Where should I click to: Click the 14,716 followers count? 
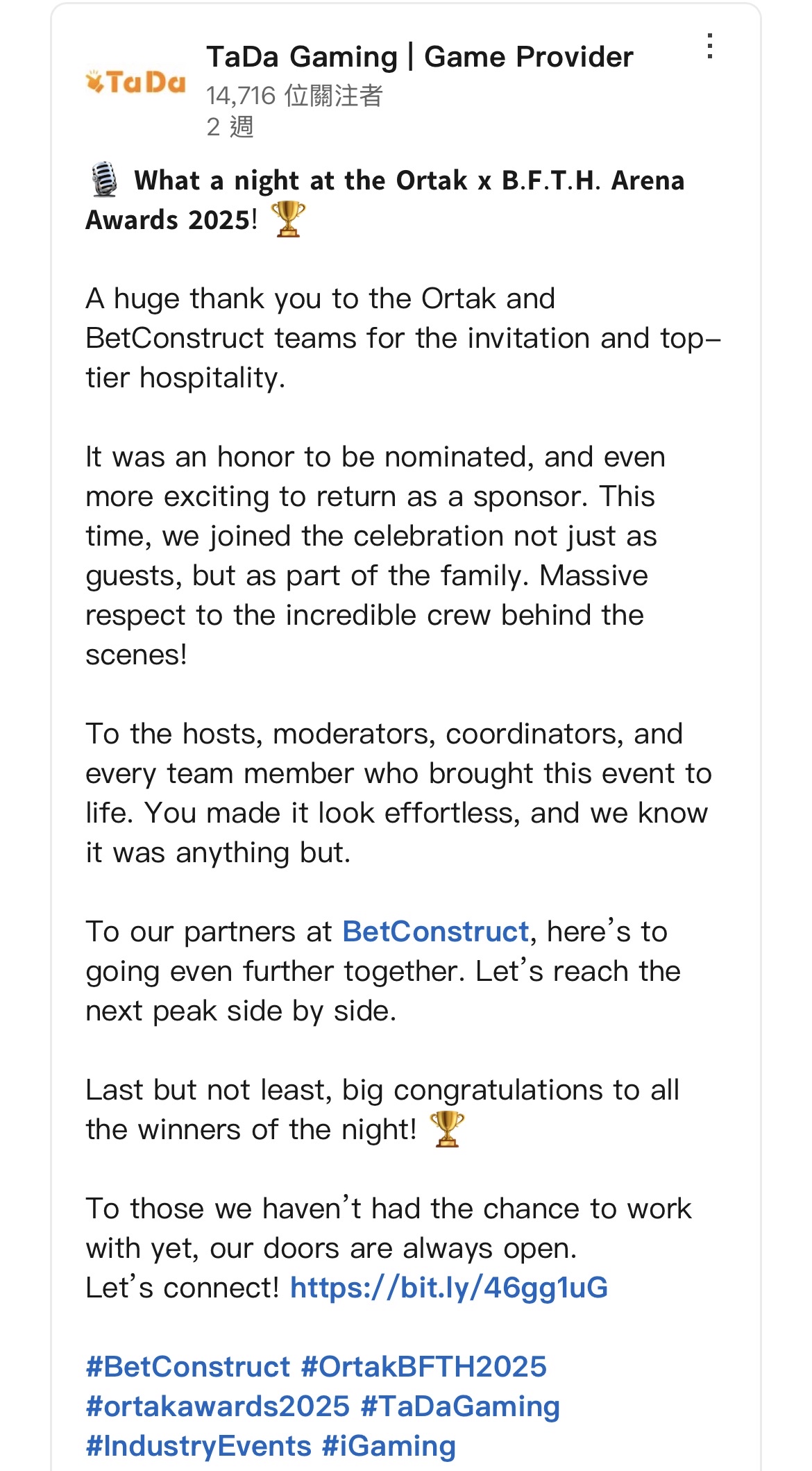(x=294, y=95)
